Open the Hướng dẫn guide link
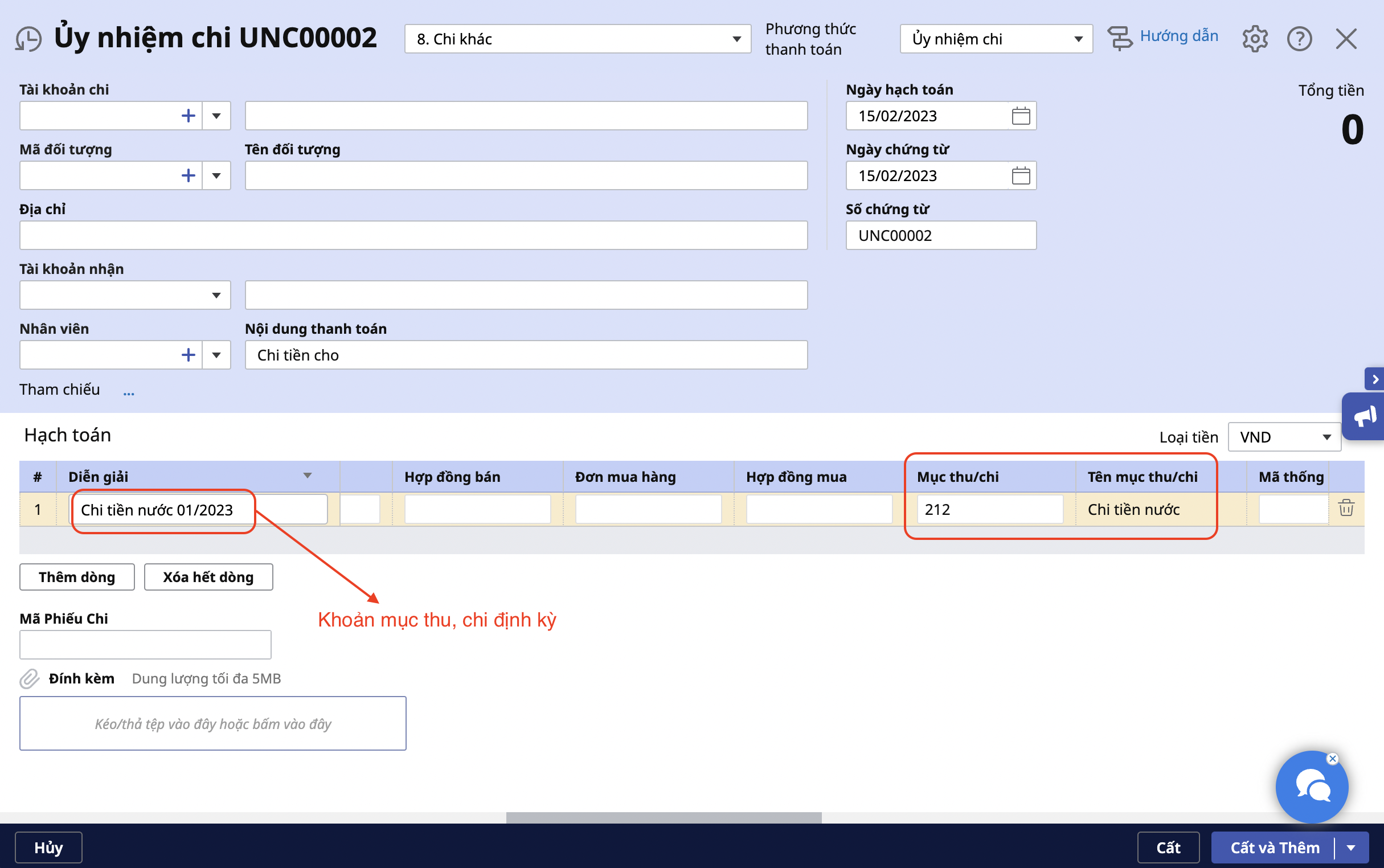Image resolution: width=1384 pixels, height=868 pixels. 1179,36
